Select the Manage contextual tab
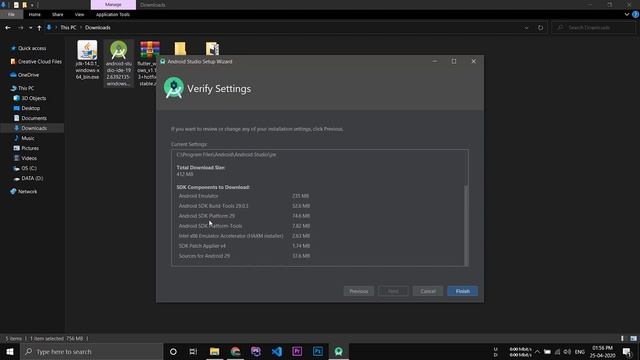640x360 pixels. coord(113,4)
